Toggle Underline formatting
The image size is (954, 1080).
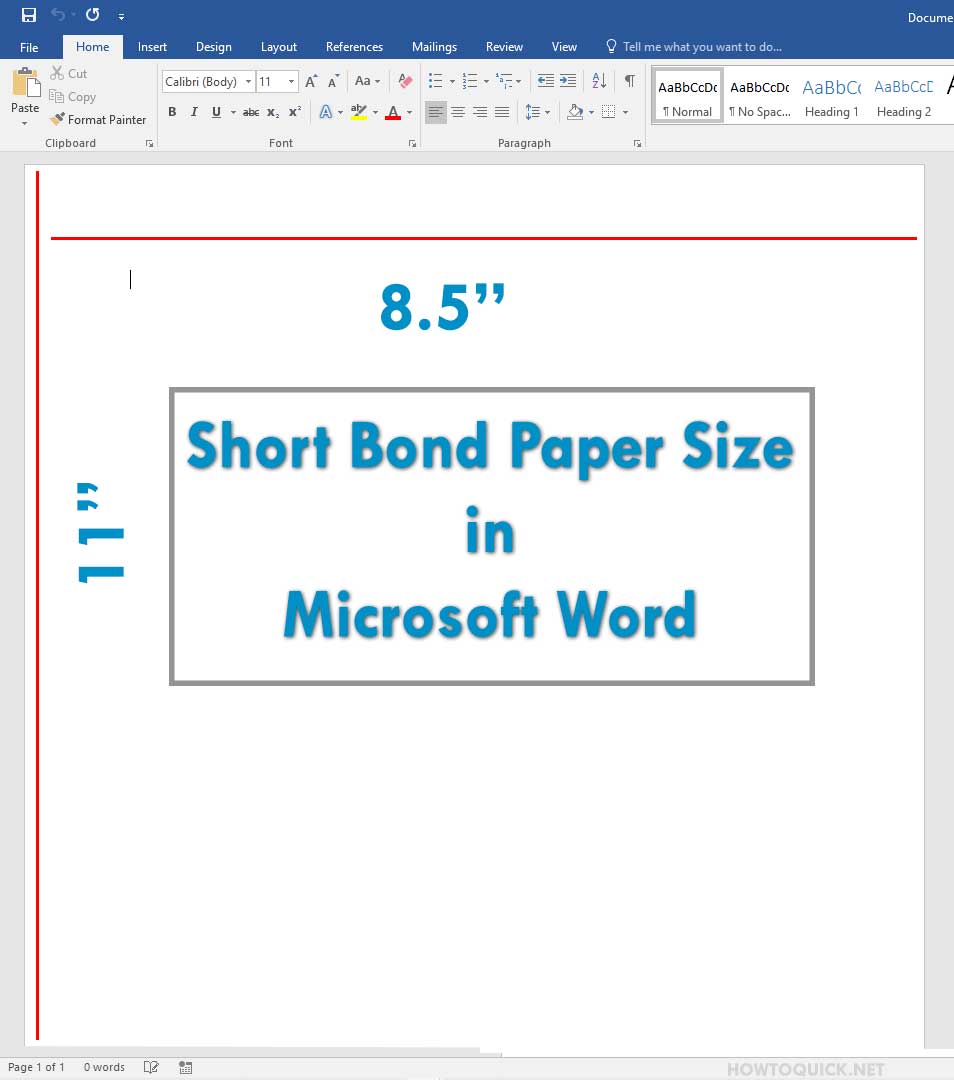[216, 112]
